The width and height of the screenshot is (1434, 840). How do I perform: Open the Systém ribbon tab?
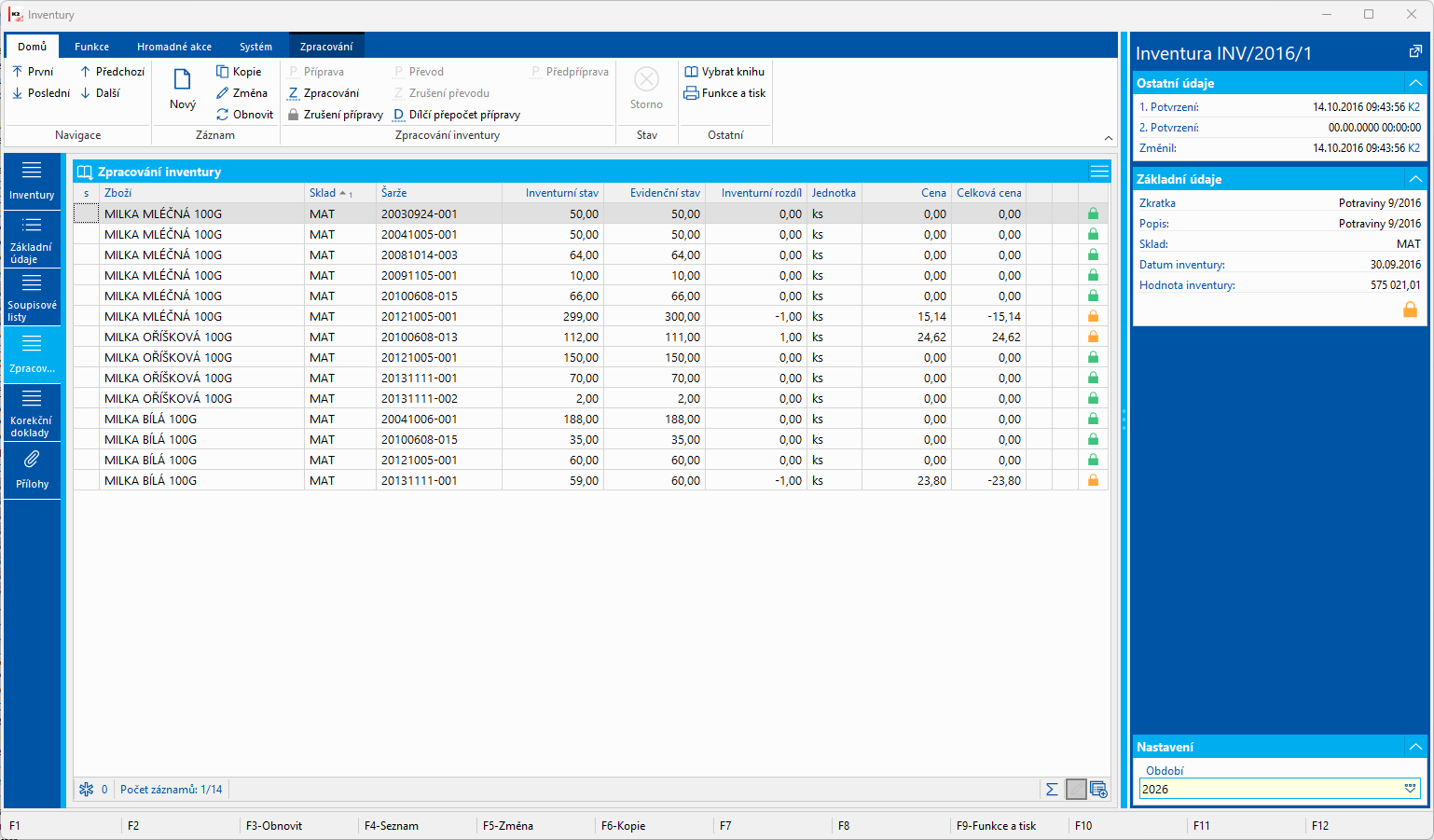pos(255,47)
